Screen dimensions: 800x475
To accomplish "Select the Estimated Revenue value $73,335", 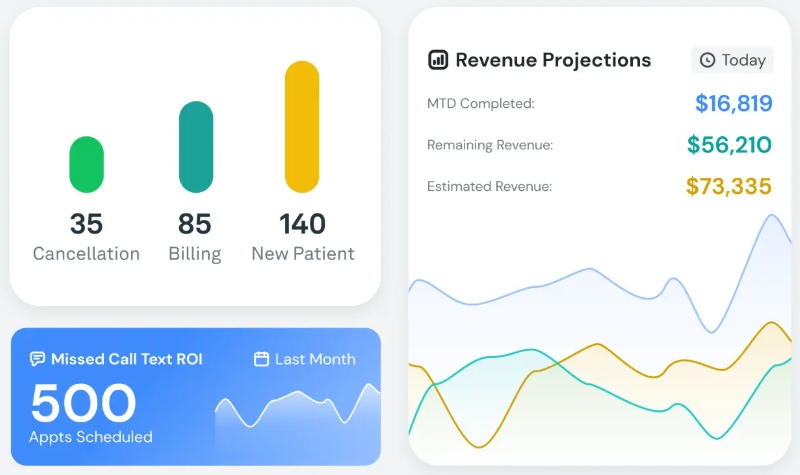I will click(x=728, y=186).
